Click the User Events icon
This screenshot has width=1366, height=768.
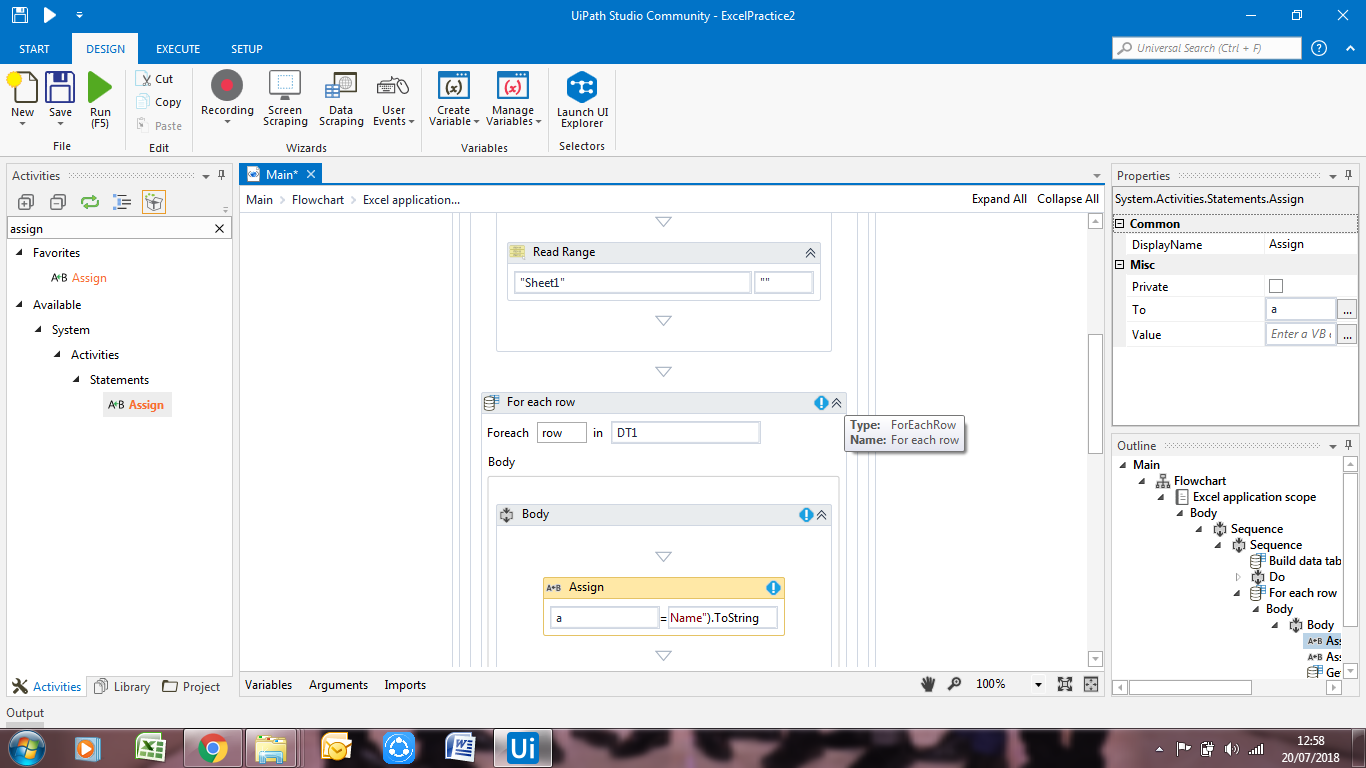393,86
